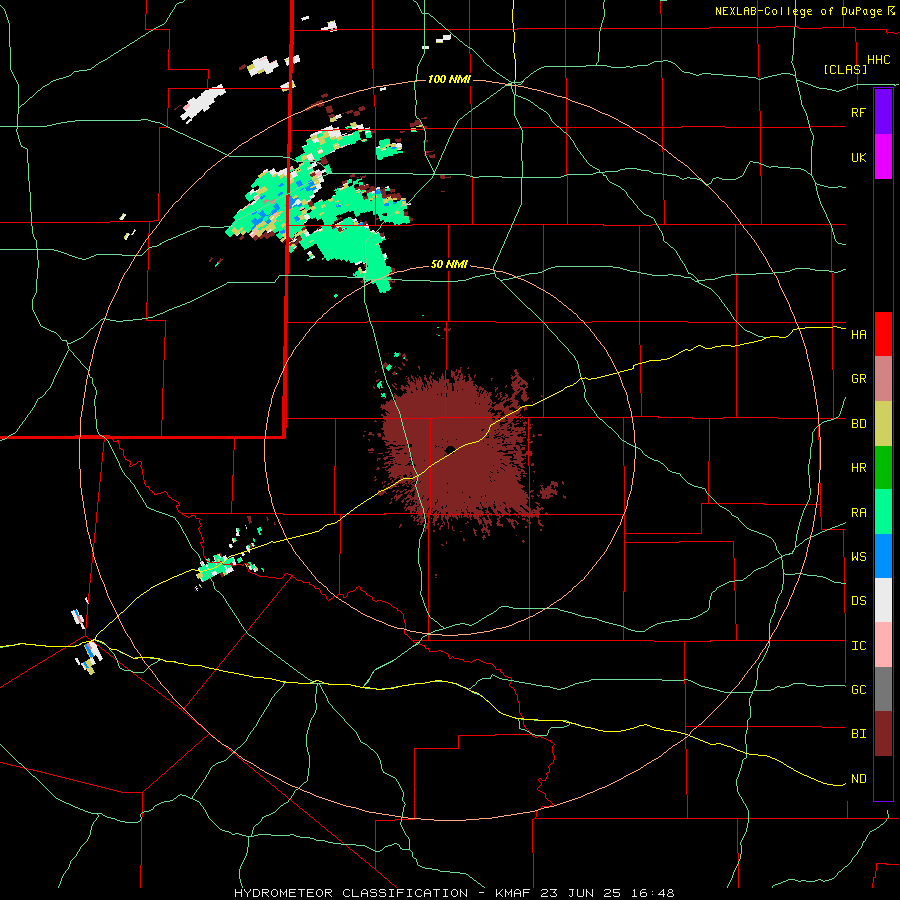Select the BD yellow legend swatch

pos(883,424)
